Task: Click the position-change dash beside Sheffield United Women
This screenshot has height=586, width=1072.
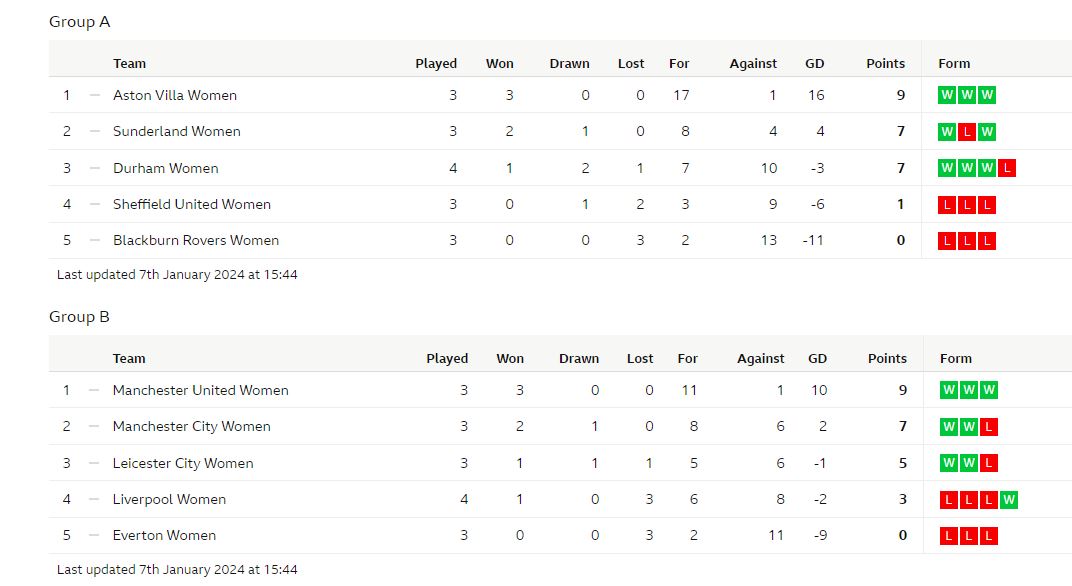Action: click(x=94, y=204)
